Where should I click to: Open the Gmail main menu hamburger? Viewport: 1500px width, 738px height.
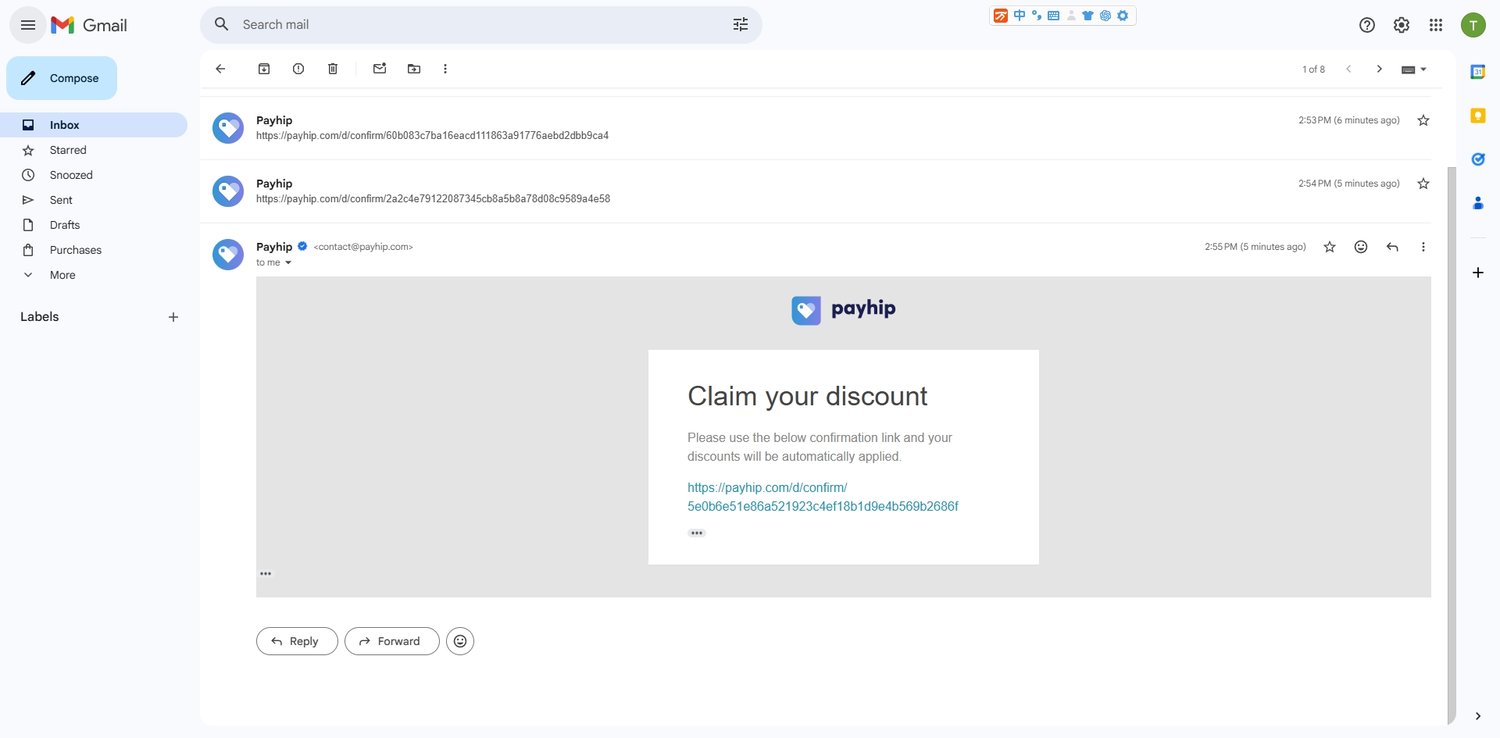(x=28, y=25)
